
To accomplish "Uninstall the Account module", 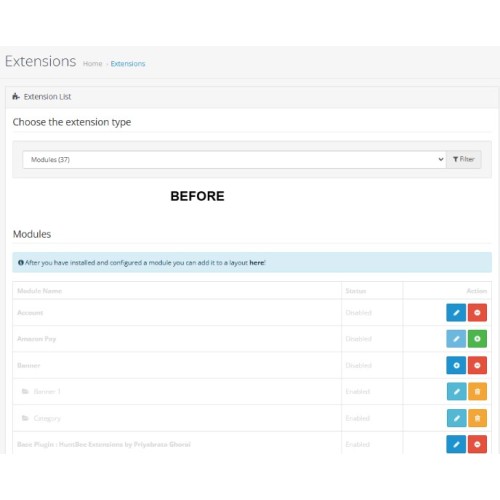I will (x=477, y=312).
